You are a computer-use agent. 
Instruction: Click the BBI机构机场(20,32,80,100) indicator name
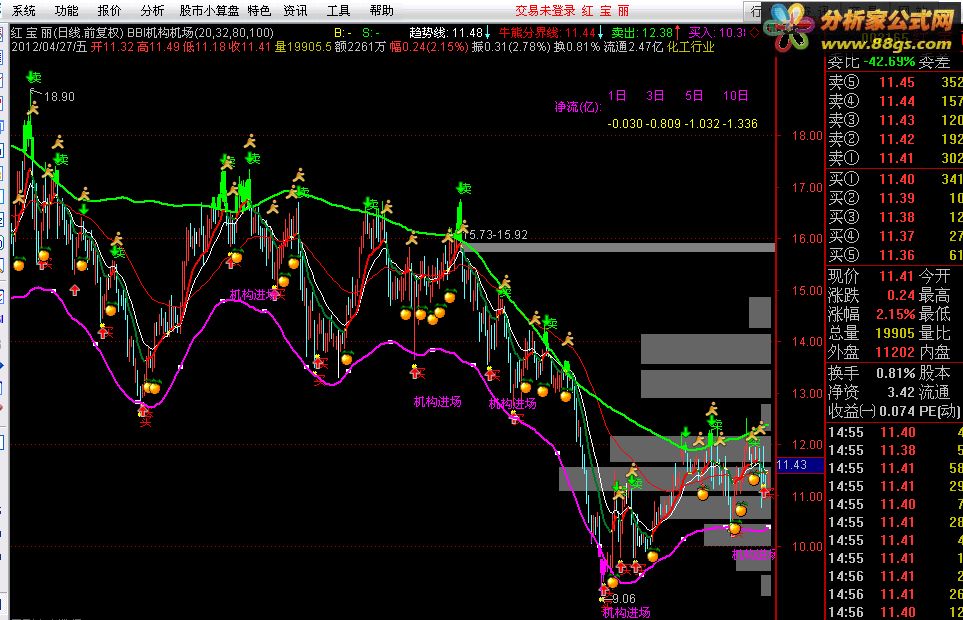(200, 33)
